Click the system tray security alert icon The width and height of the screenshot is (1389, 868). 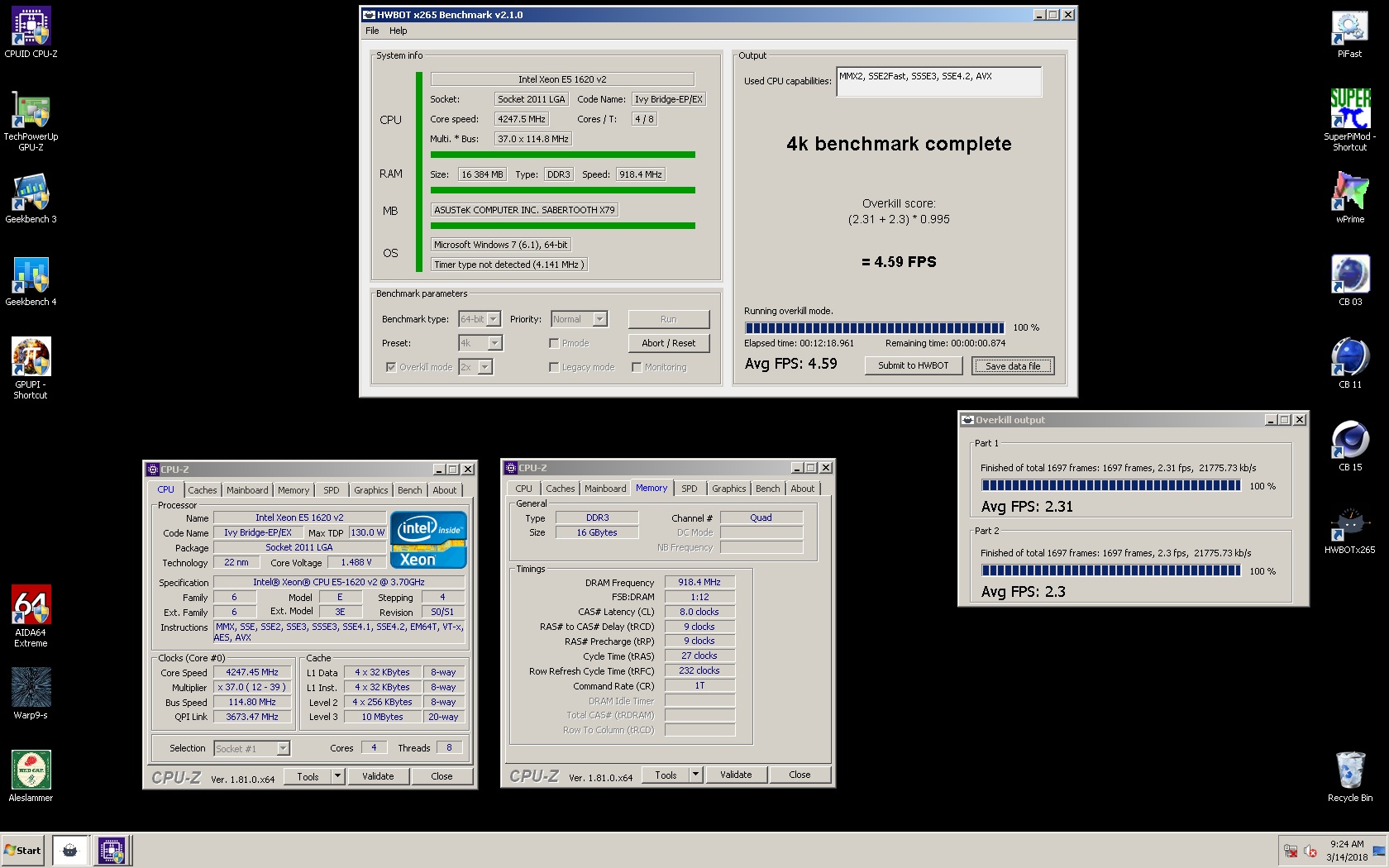pos(1310,851)
